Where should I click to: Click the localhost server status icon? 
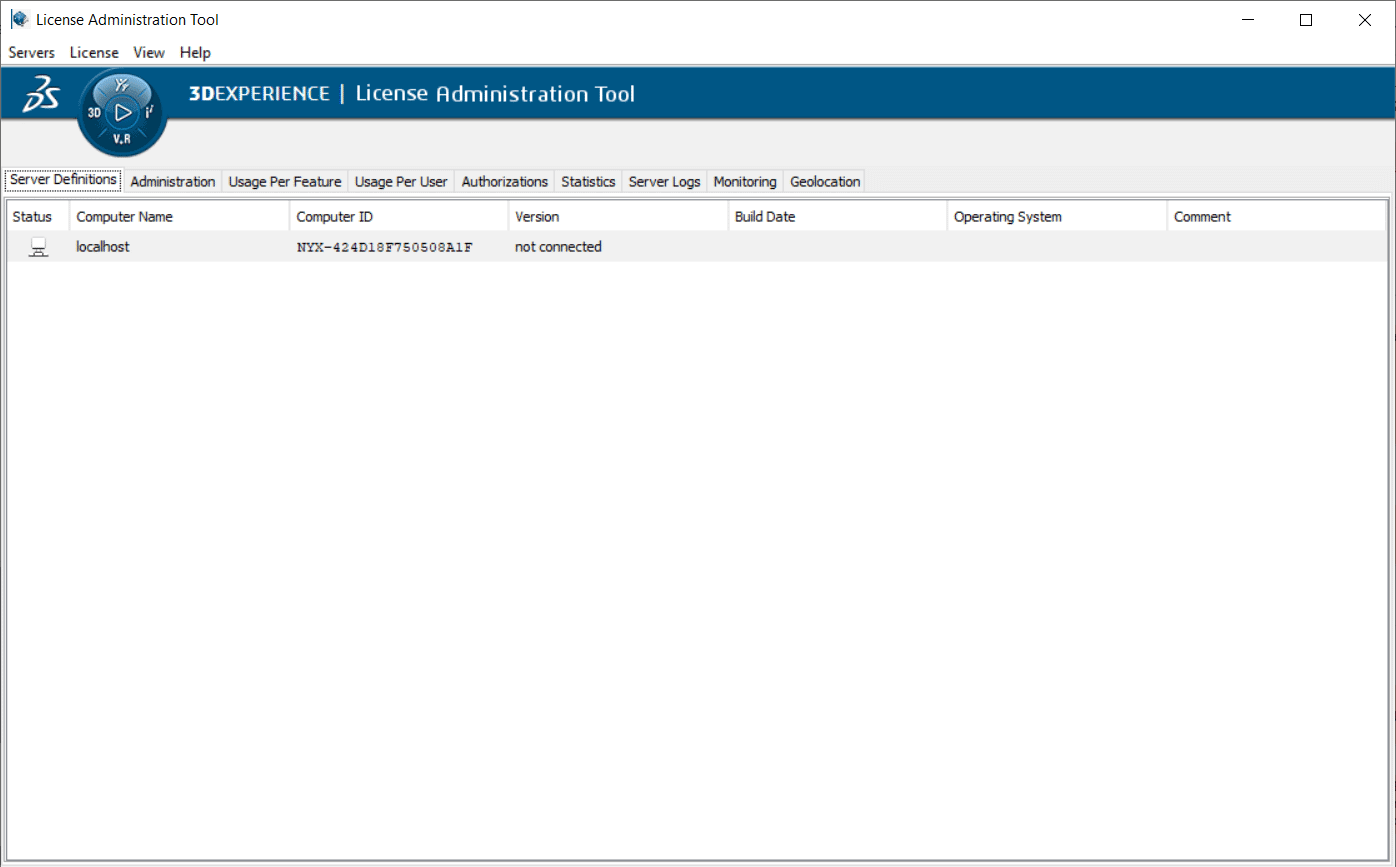[x=39, y=247]
